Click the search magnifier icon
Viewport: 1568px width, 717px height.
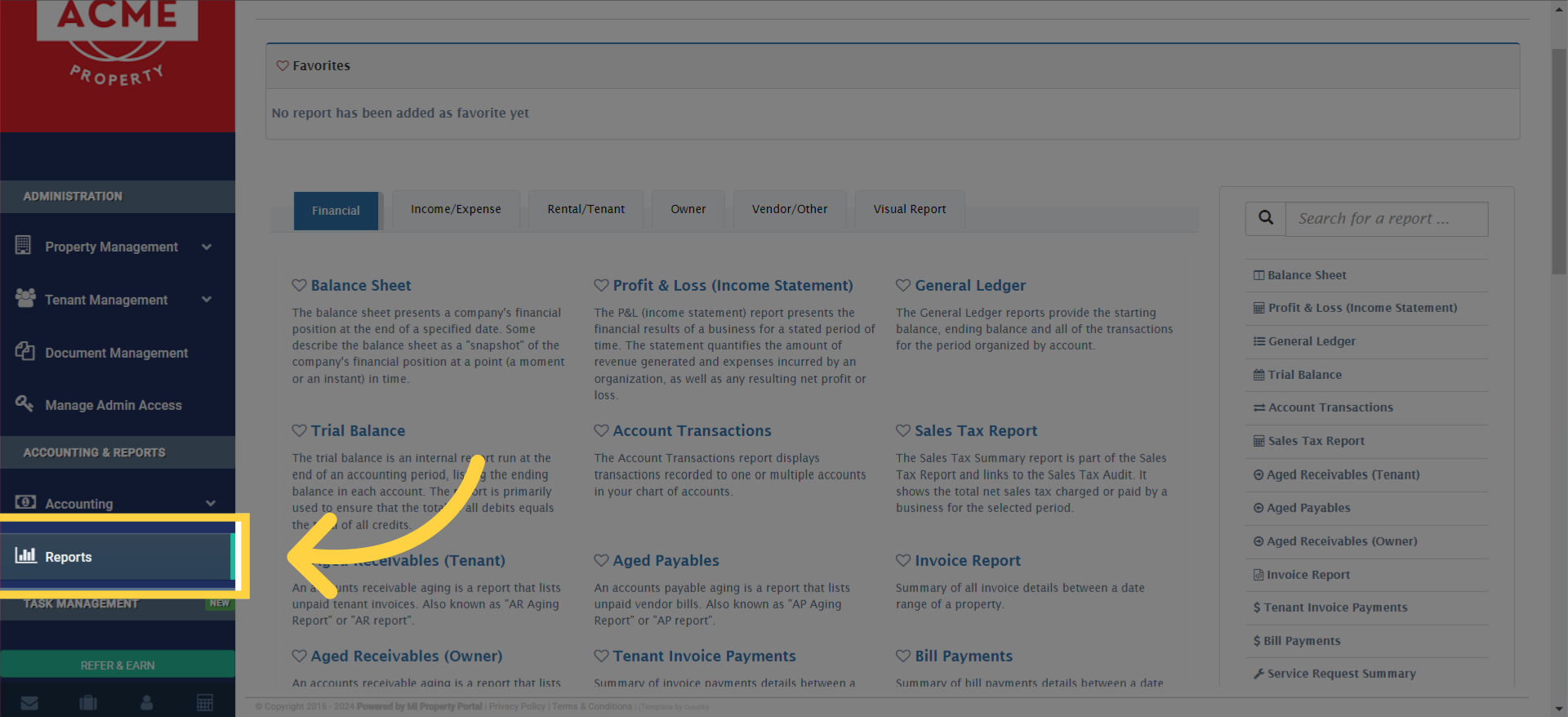tap(1266, 218)
